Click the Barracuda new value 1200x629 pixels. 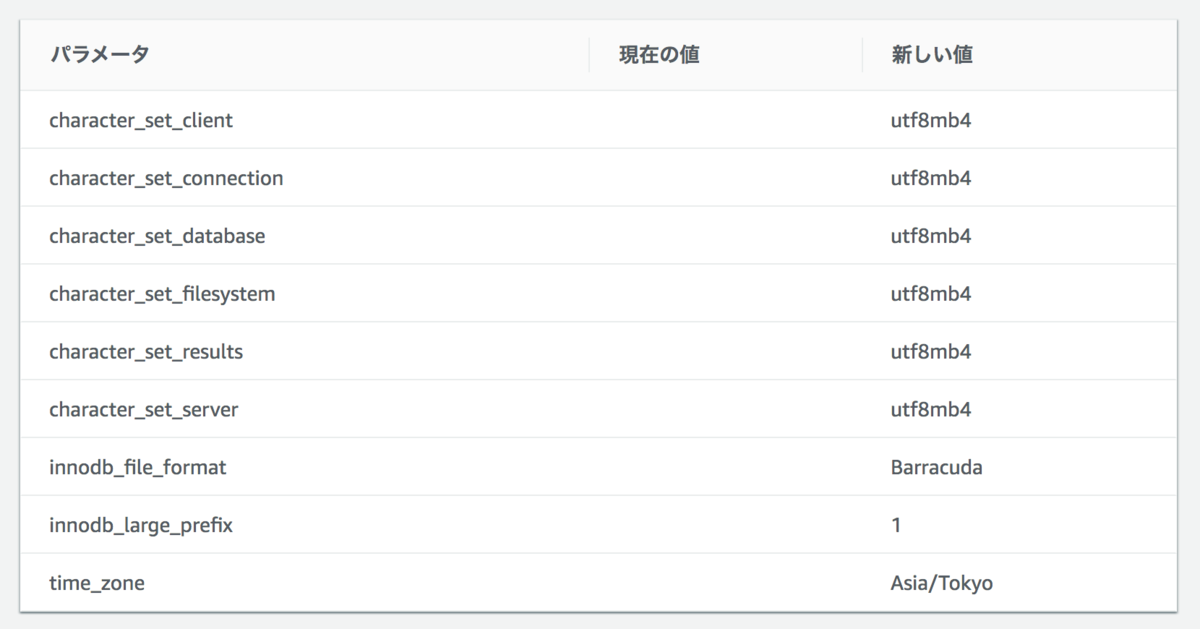tap(936, 468)
